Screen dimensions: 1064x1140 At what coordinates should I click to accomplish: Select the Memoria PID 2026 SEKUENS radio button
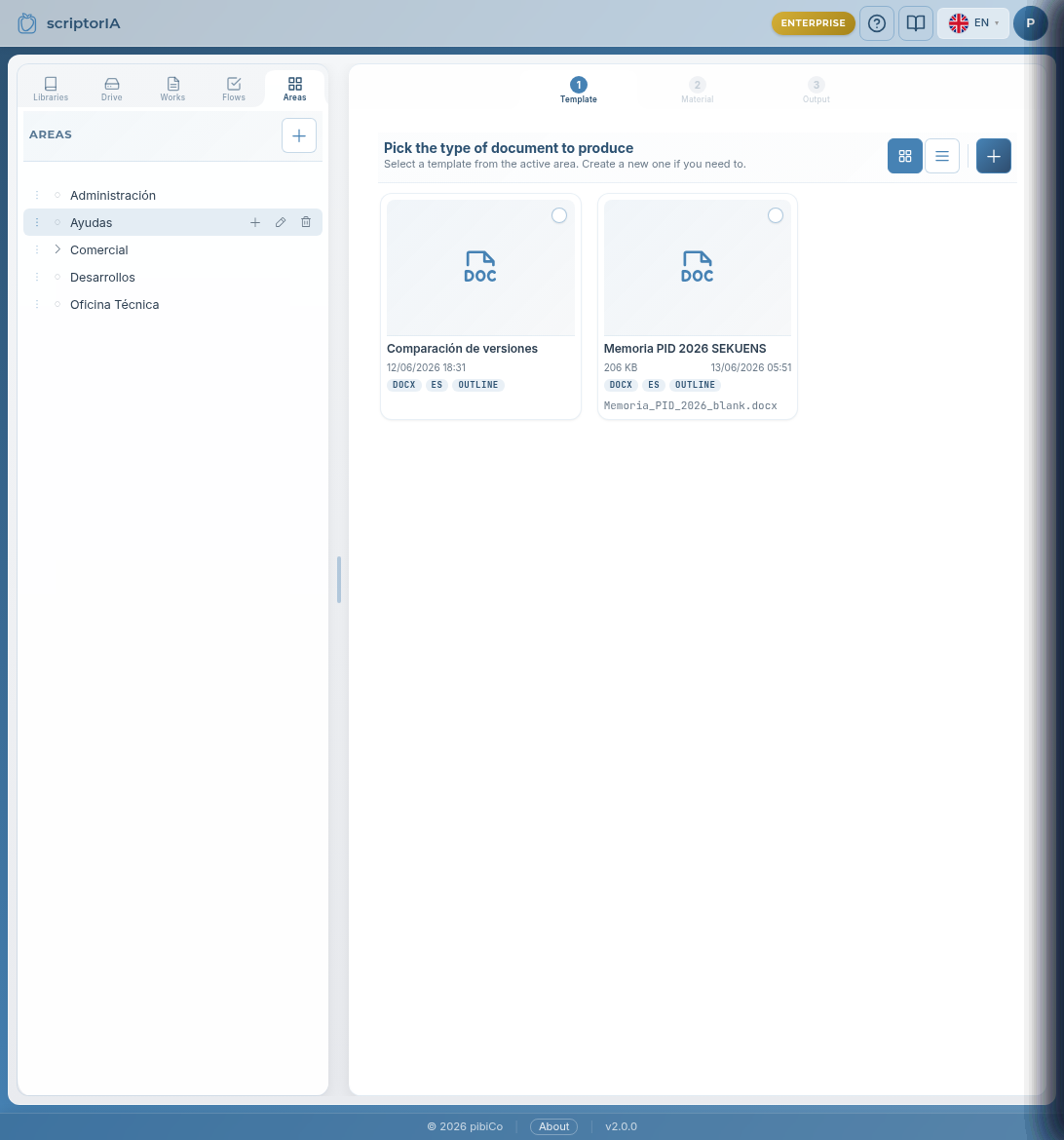tap(776, 215)
